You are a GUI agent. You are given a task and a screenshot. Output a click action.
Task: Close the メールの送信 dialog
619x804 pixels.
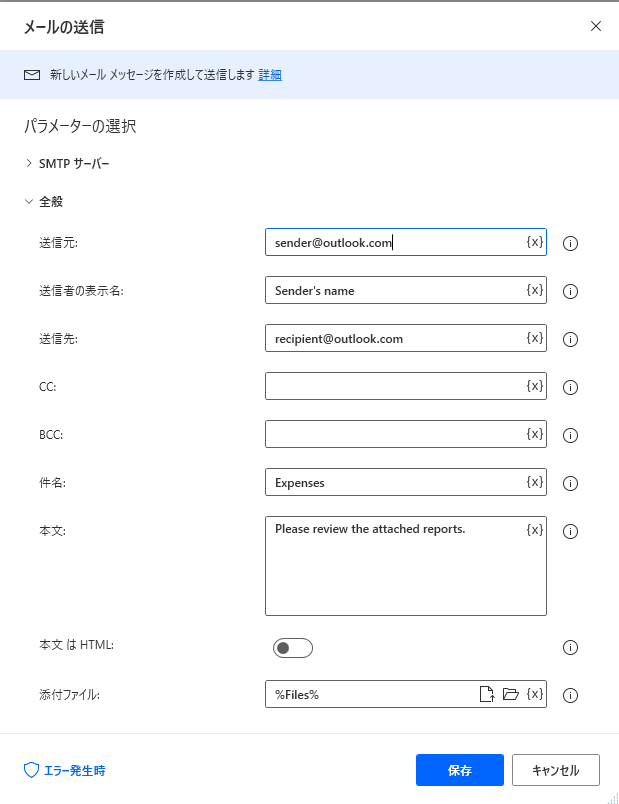click(x=595, y=26)
